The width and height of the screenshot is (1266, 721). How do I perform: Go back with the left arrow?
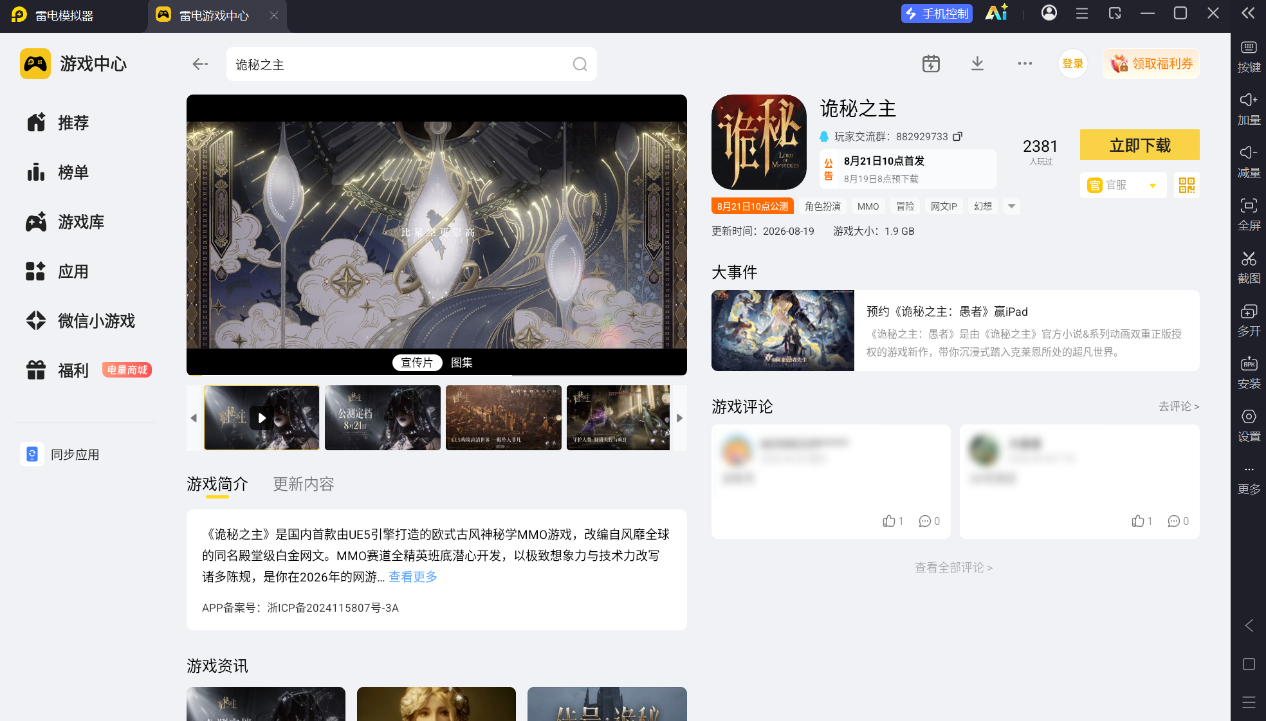pyautogui.click(x=200, y=64)
